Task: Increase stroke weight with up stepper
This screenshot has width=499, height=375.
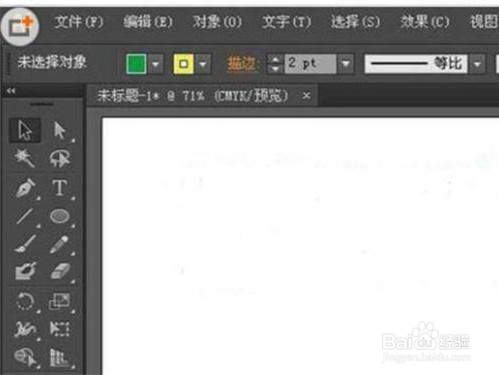Action: click(x=275, y=59)
